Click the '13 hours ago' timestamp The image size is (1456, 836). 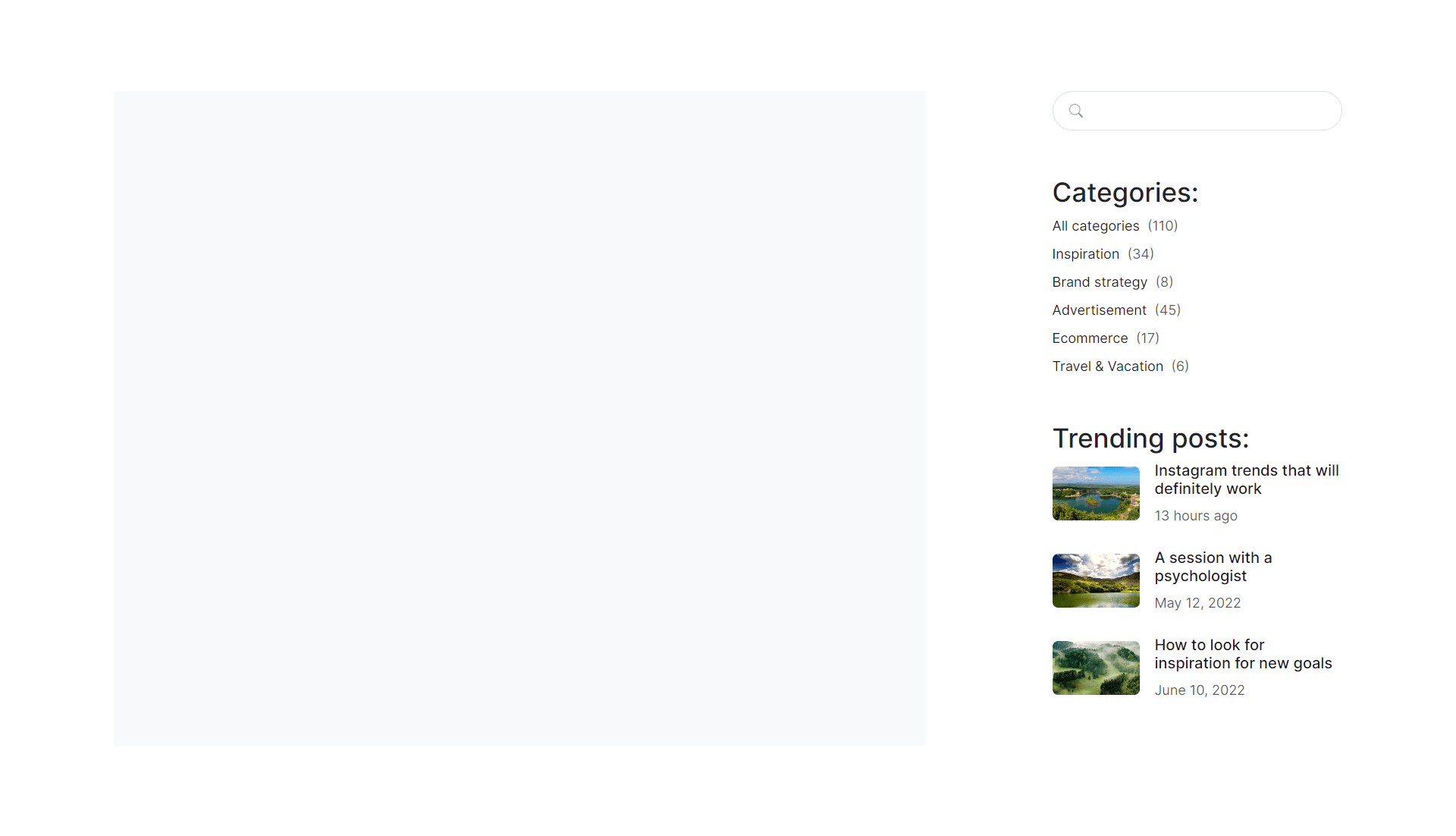[1196, 516]
